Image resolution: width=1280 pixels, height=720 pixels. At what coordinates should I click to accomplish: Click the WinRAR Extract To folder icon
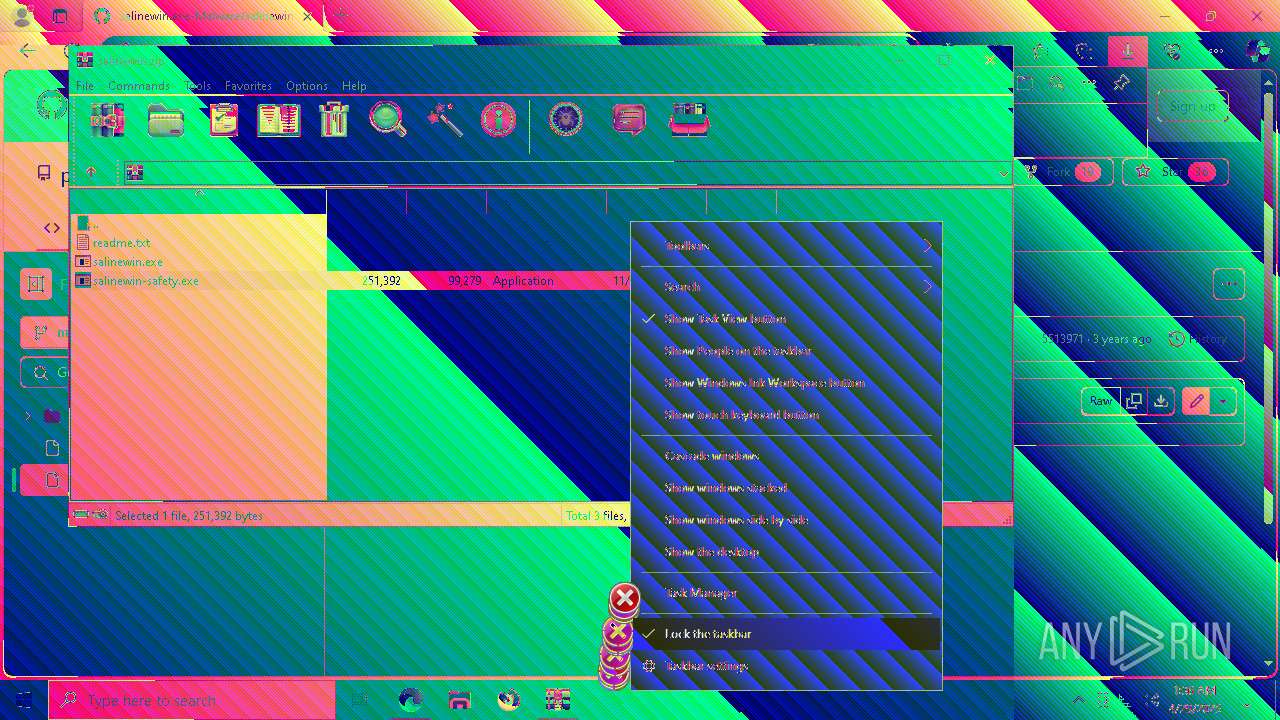[x=166, y=120]
